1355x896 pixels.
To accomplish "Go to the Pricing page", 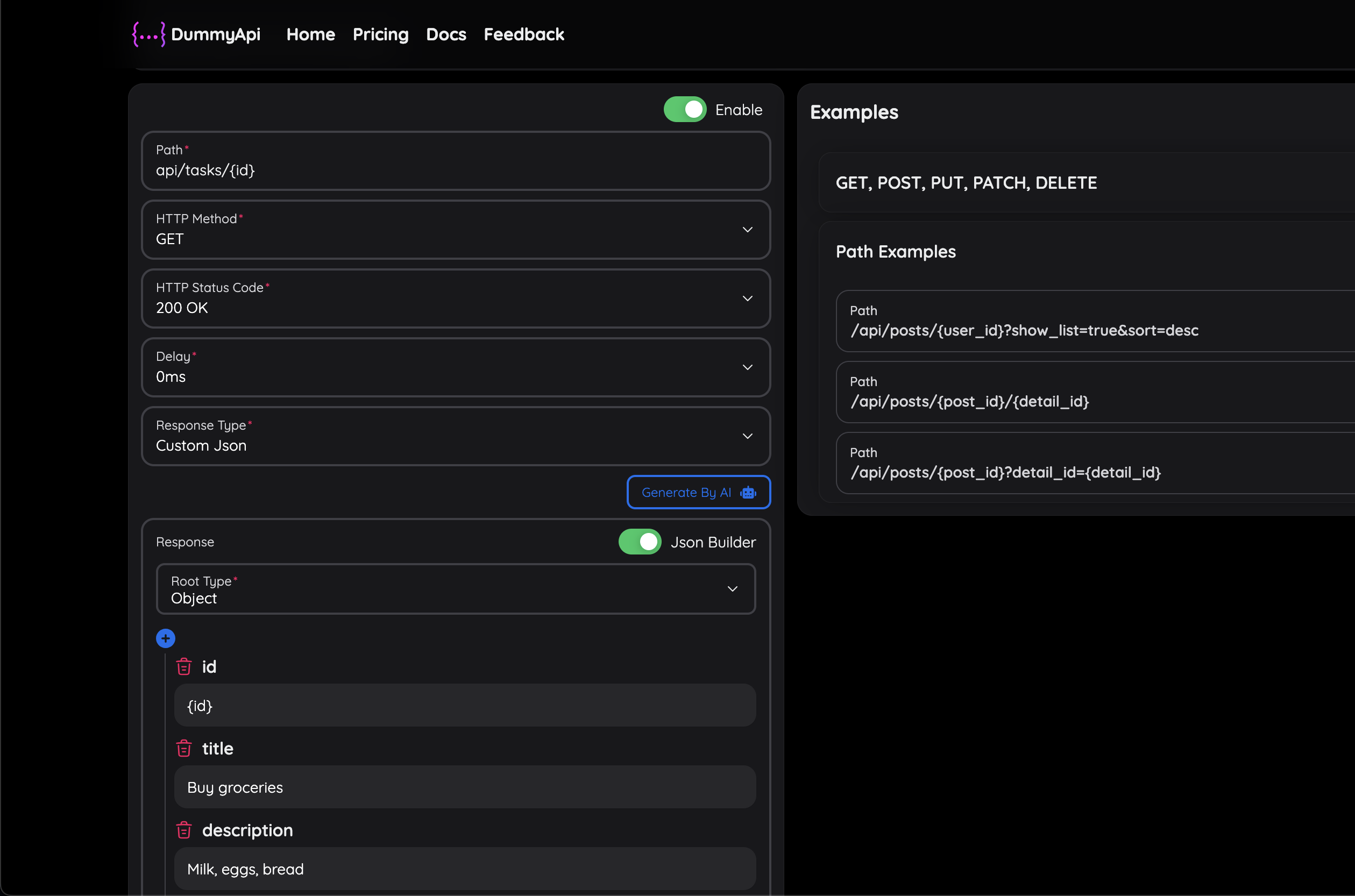I will point(381,34).
